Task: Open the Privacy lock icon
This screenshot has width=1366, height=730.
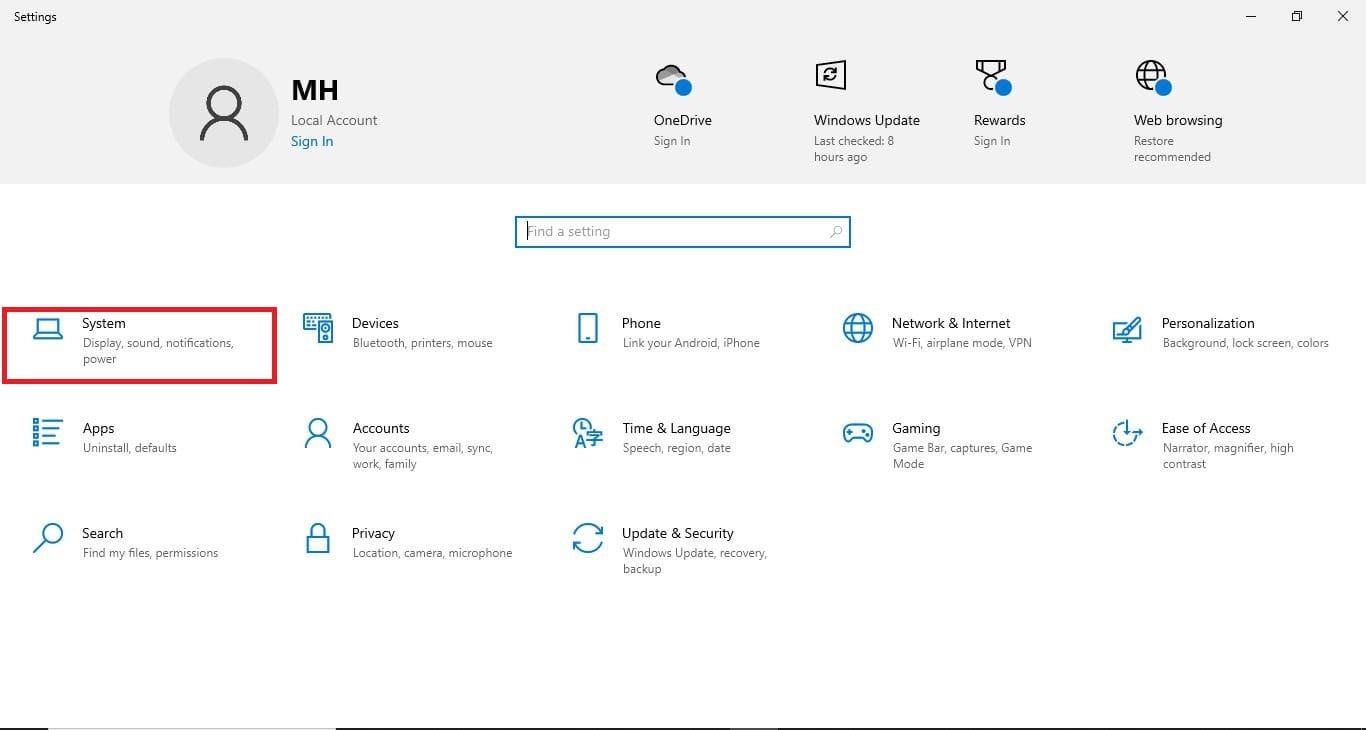Action: [x=318, y=538]
